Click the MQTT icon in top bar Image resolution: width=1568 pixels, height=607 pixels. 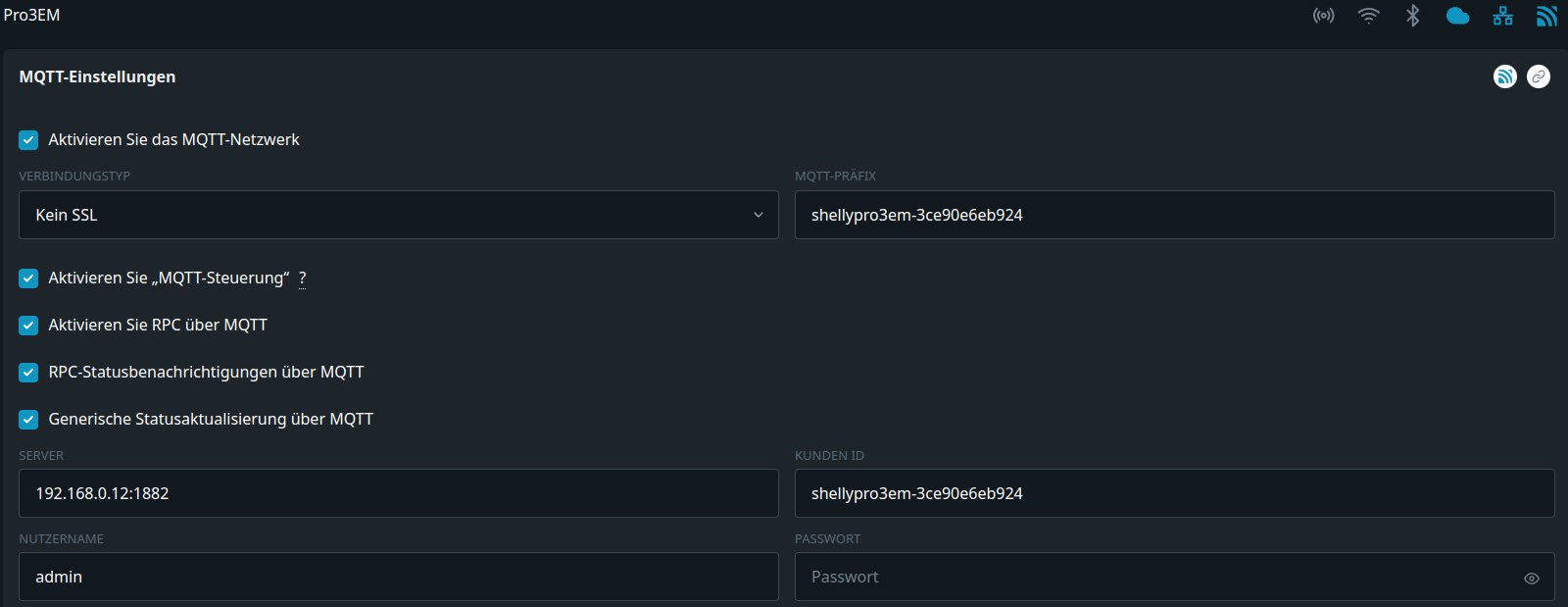1546,16
